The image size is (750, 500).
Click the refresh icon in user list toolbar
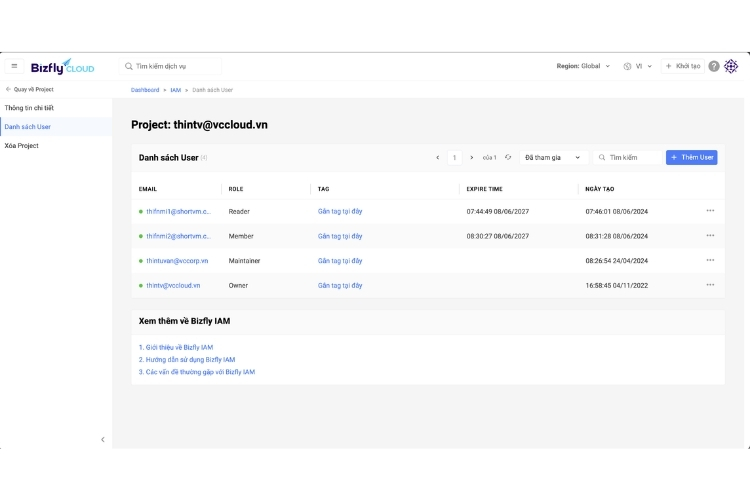tap(508, 157)
